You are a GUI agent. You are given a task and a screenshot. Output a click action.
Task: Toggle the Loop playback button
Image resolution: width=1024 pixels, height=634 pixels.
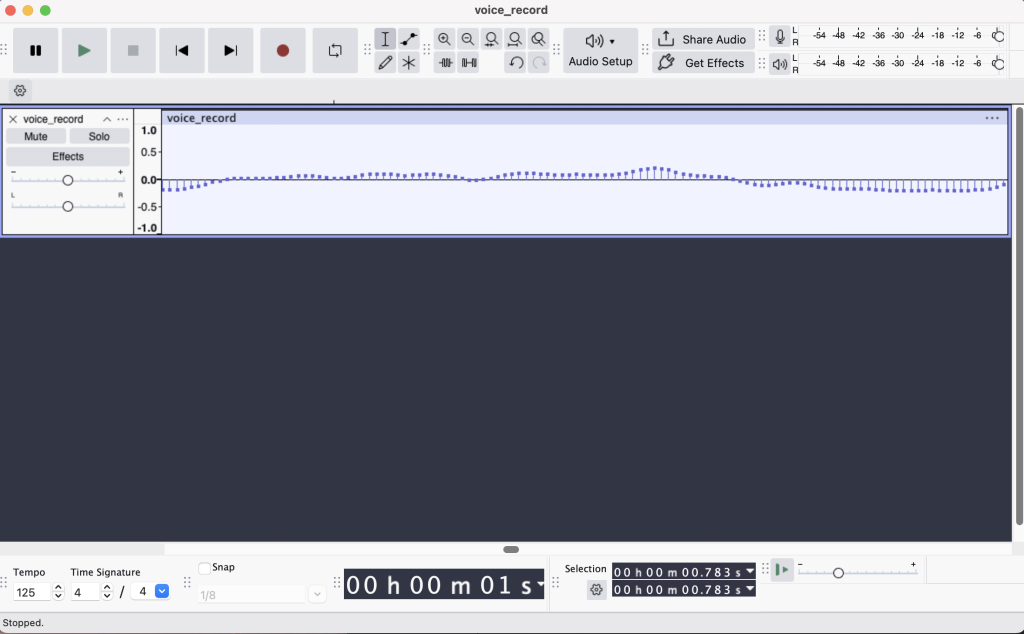[335, 51]
